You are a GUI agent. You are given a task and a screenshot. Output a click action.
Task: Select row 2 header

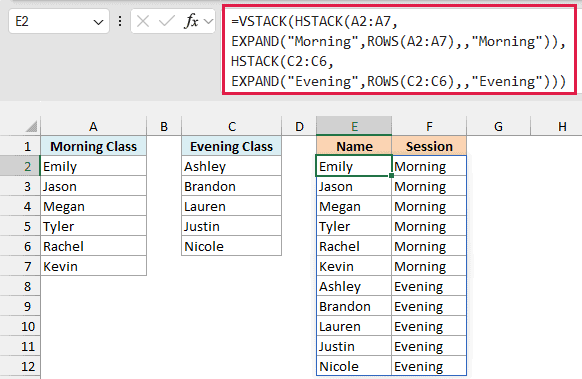(x=20, y=166)
